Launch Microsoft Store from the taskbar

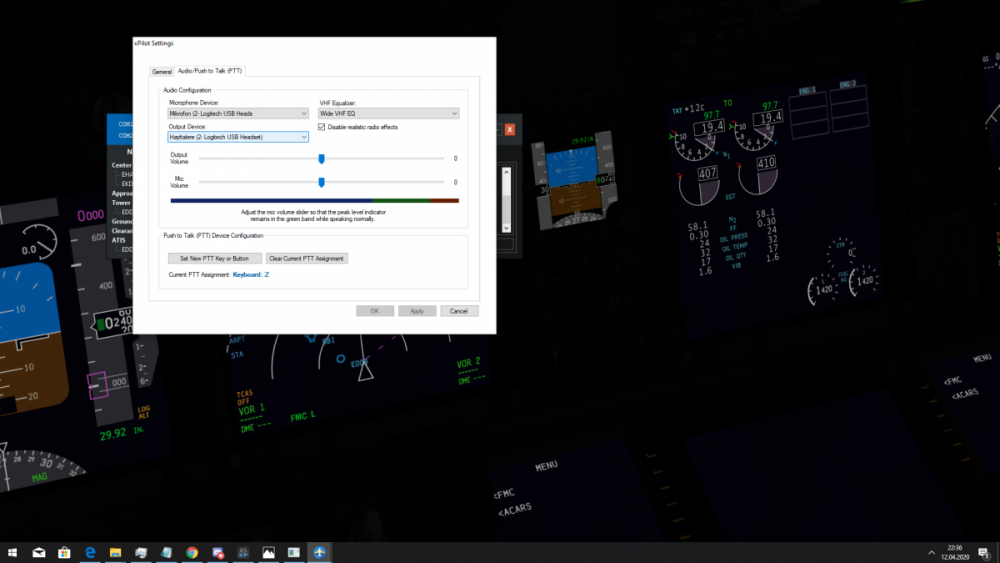coord(64,552)
